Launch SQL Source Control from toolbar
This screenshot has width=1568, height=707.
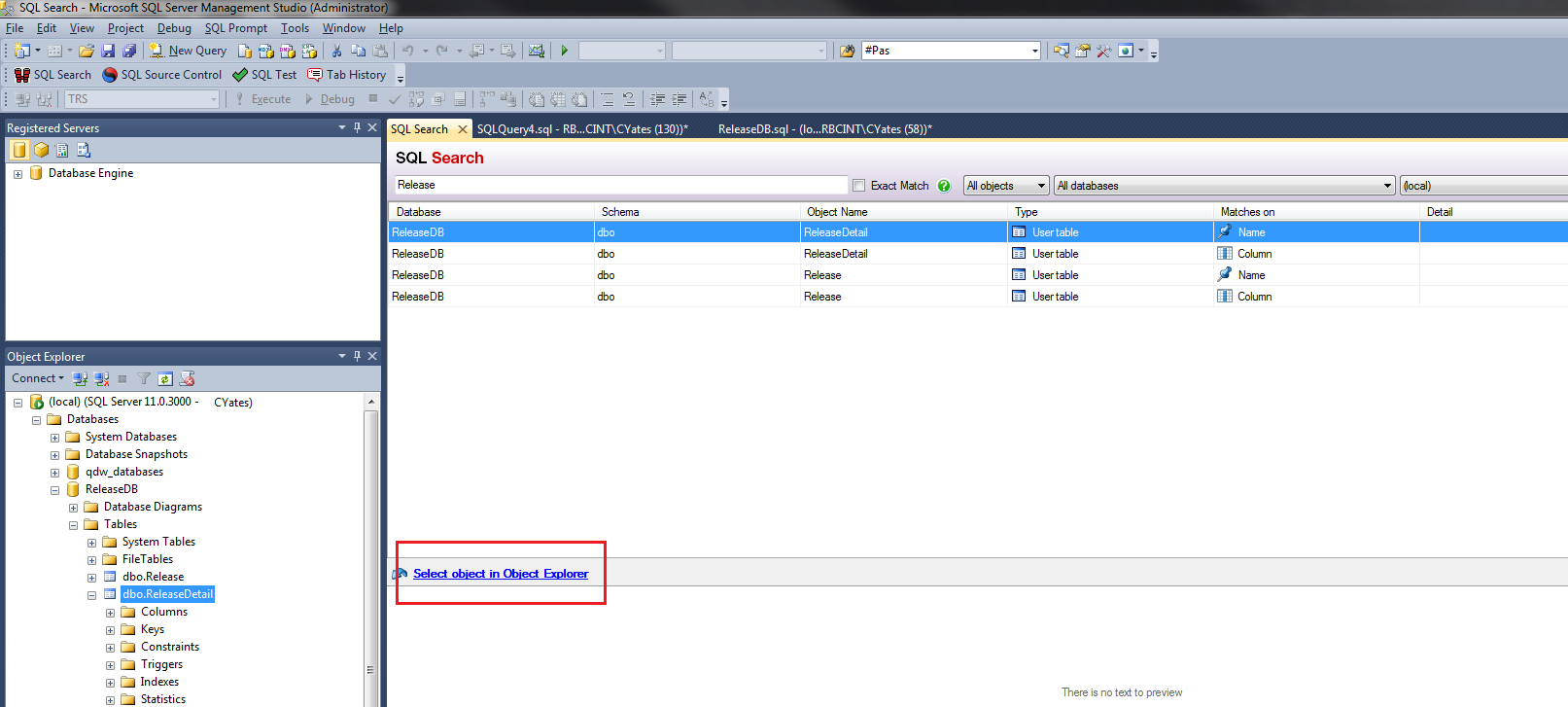click(162, 75)
